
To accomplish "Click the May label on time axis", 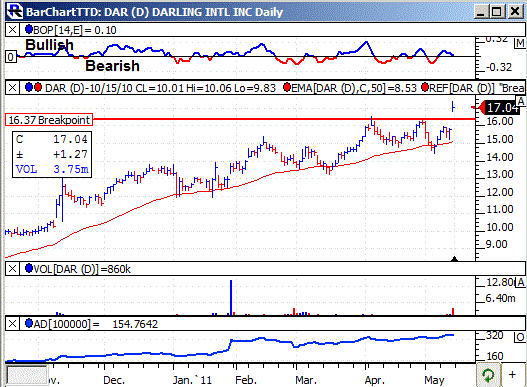I will tap(434, 380).
